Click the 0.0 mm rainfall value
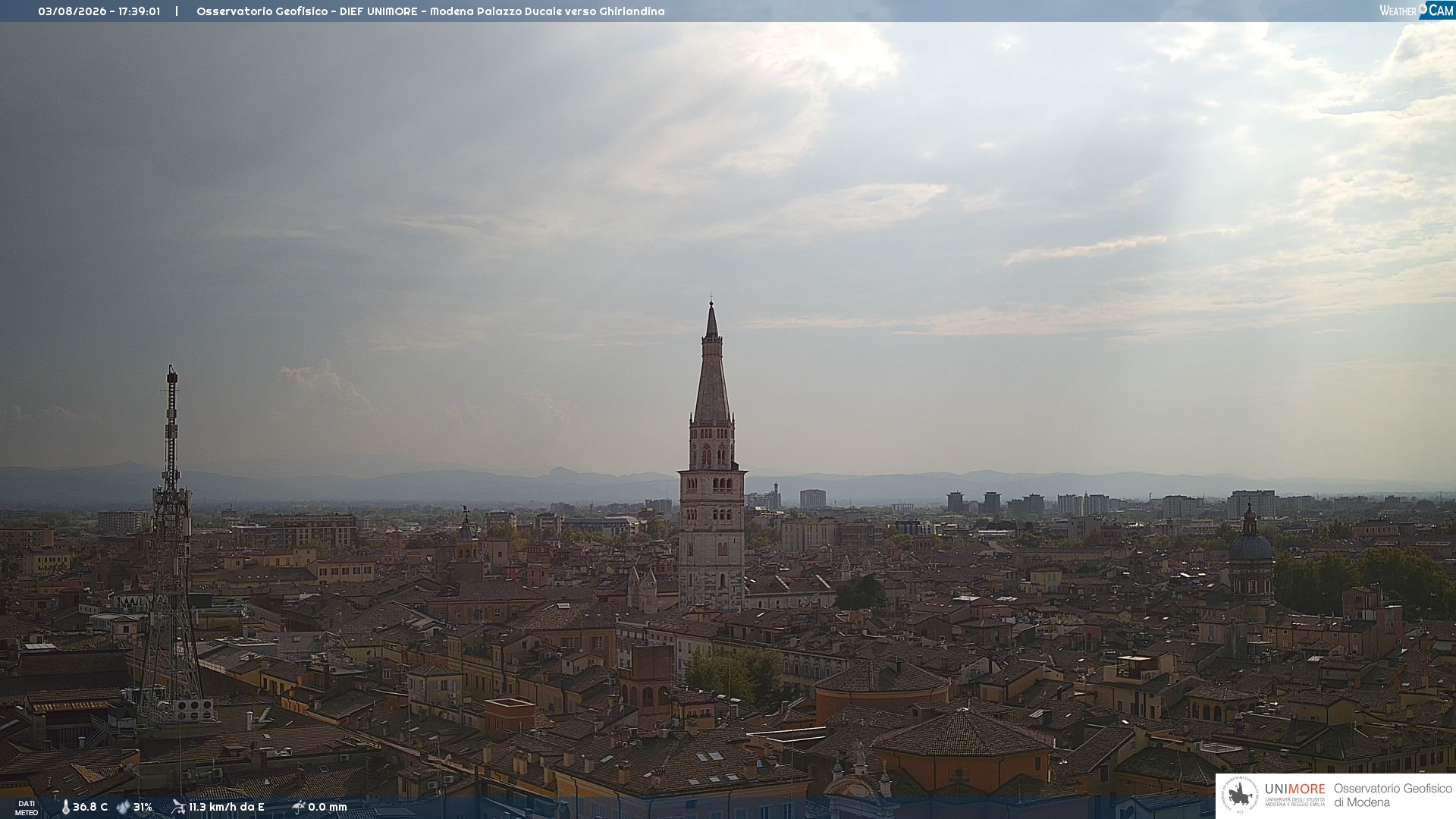 [328, 808]
